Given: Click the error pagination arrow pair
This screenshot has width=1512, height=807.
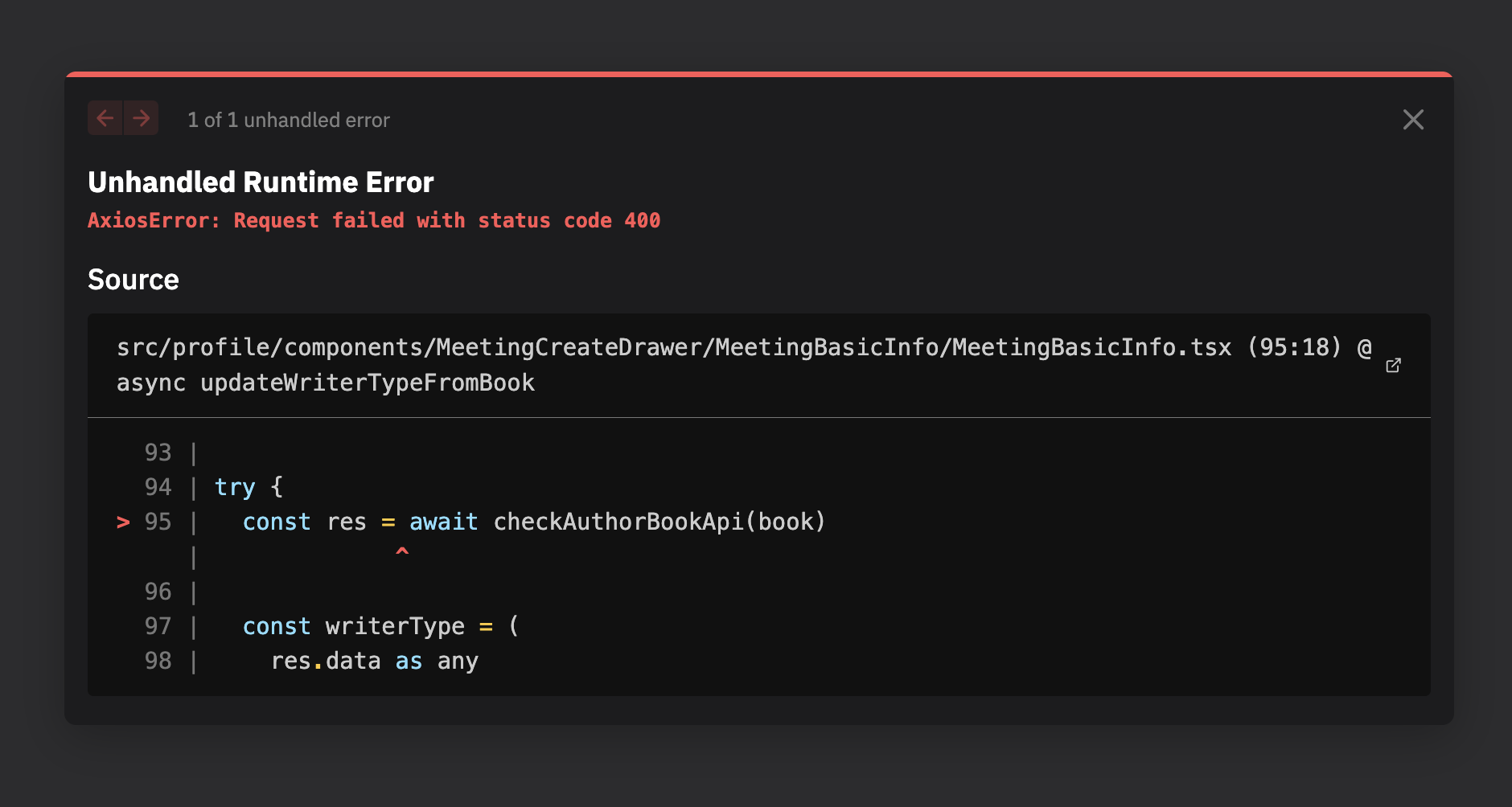Looking at the screenshot, I should [123, 118].
